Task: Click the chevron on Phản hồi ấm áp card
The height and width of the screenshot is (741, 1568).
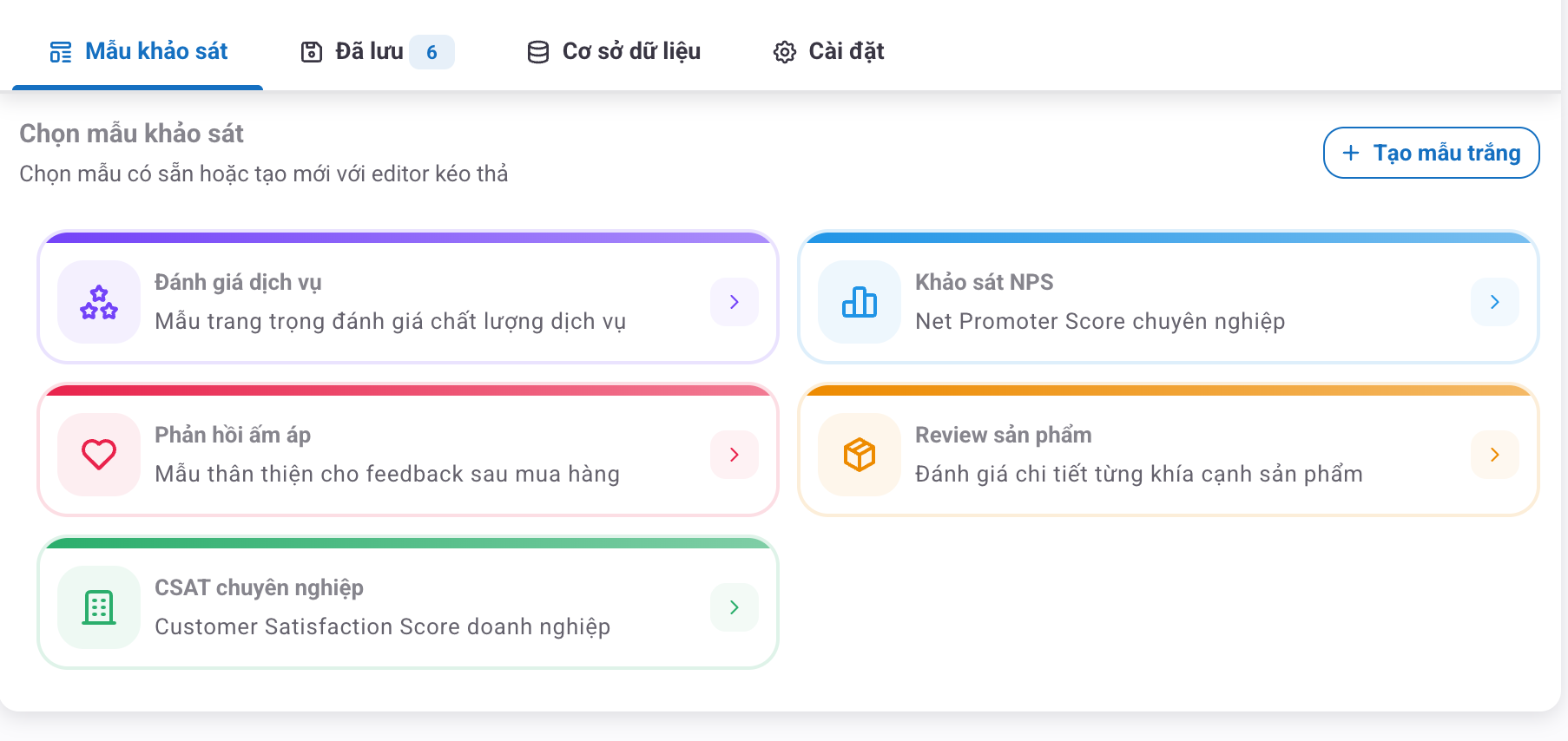Action: (x=734, y=455)
